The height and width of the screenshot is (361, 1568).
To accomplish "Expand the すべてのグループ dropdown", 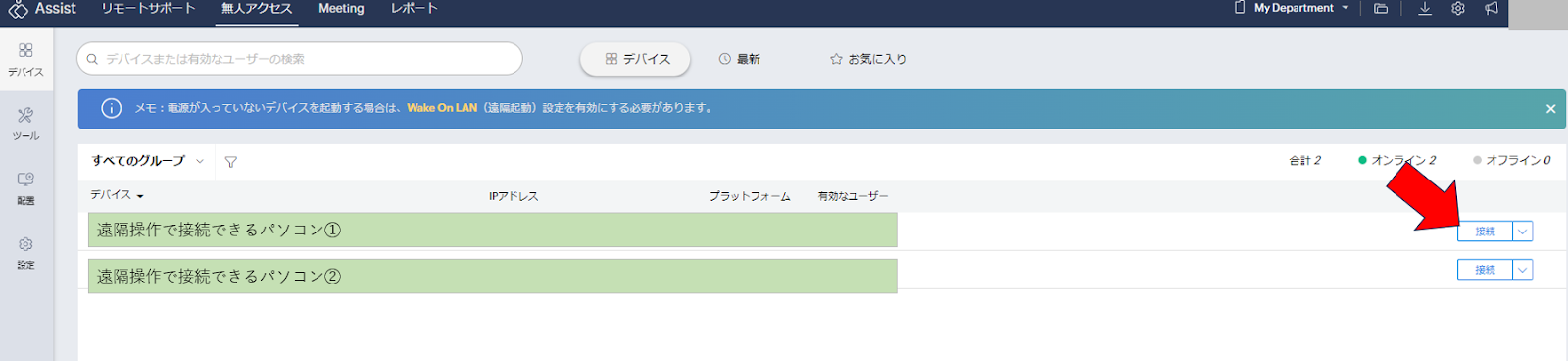I will point(148,161).
